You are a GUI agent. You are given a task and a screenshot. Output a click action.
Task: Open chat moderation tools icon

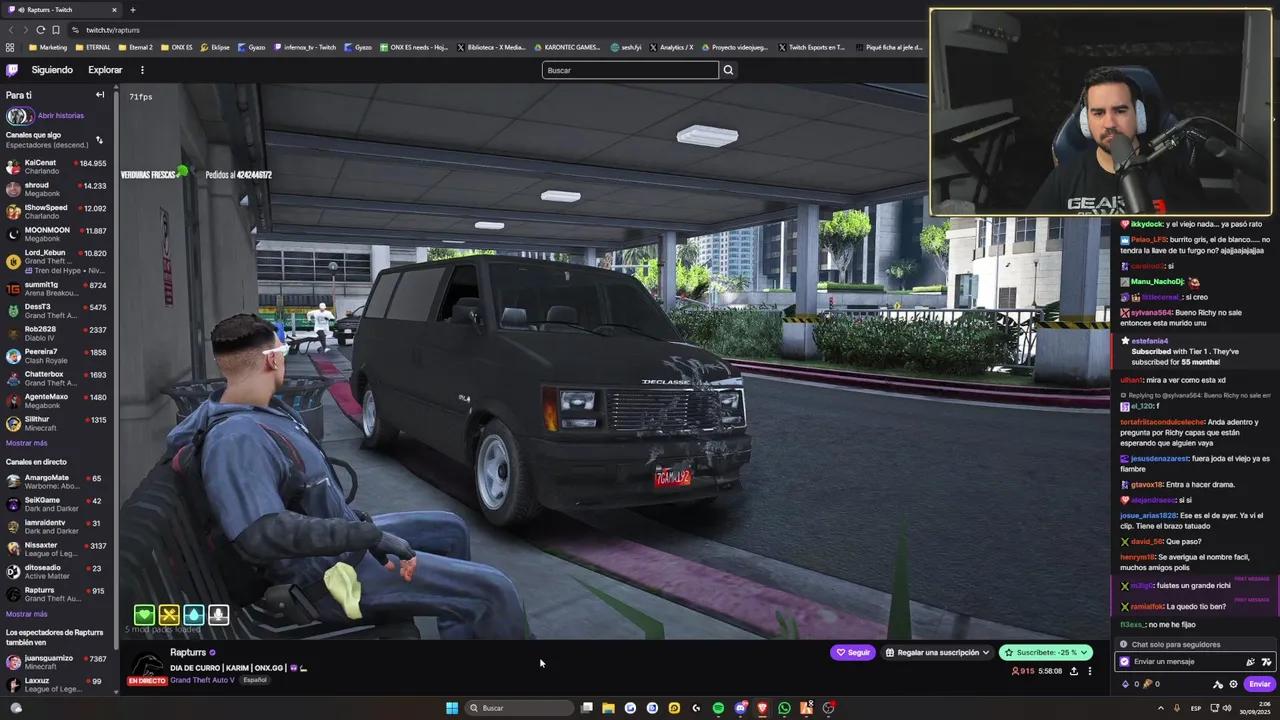1218,684
